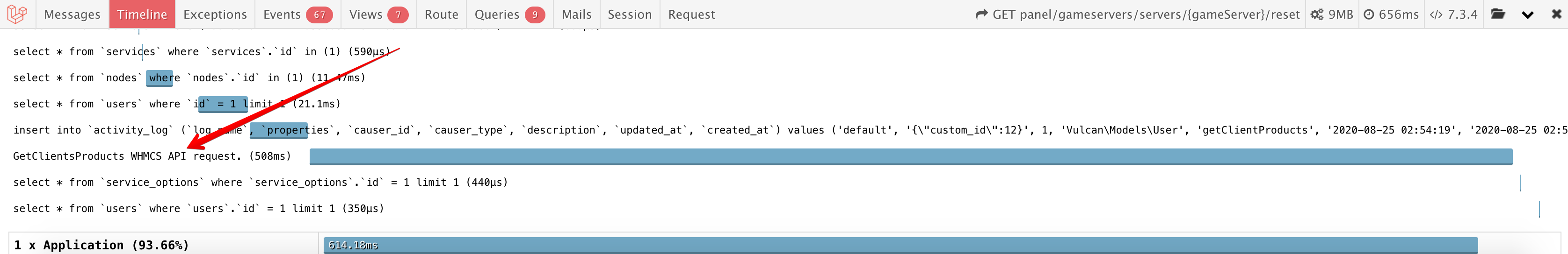
Task: Show the Route tab
Action: (441, 14)
